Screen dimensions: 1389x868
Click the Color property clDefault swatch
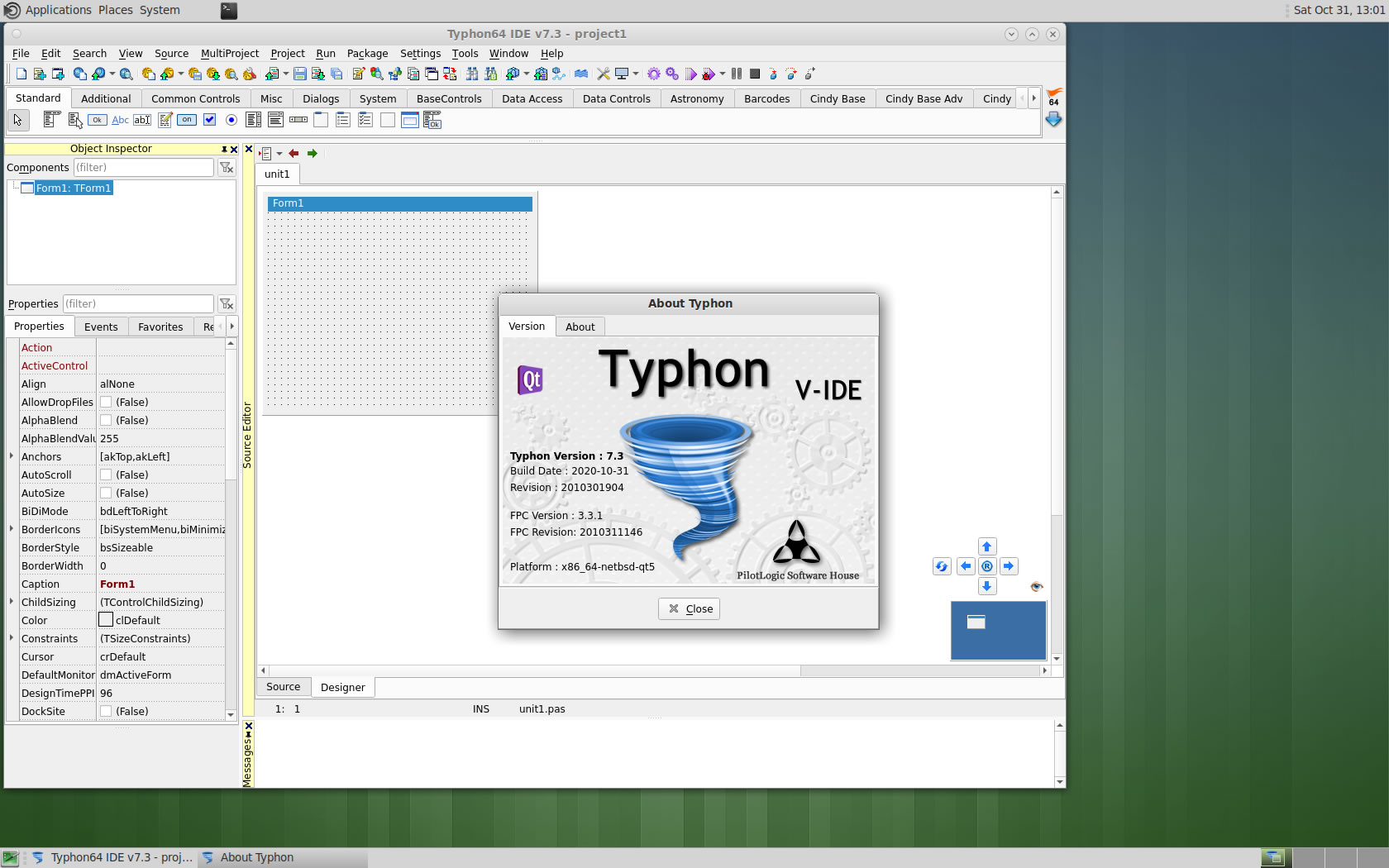pyautogui.click(x=106, y=620)
